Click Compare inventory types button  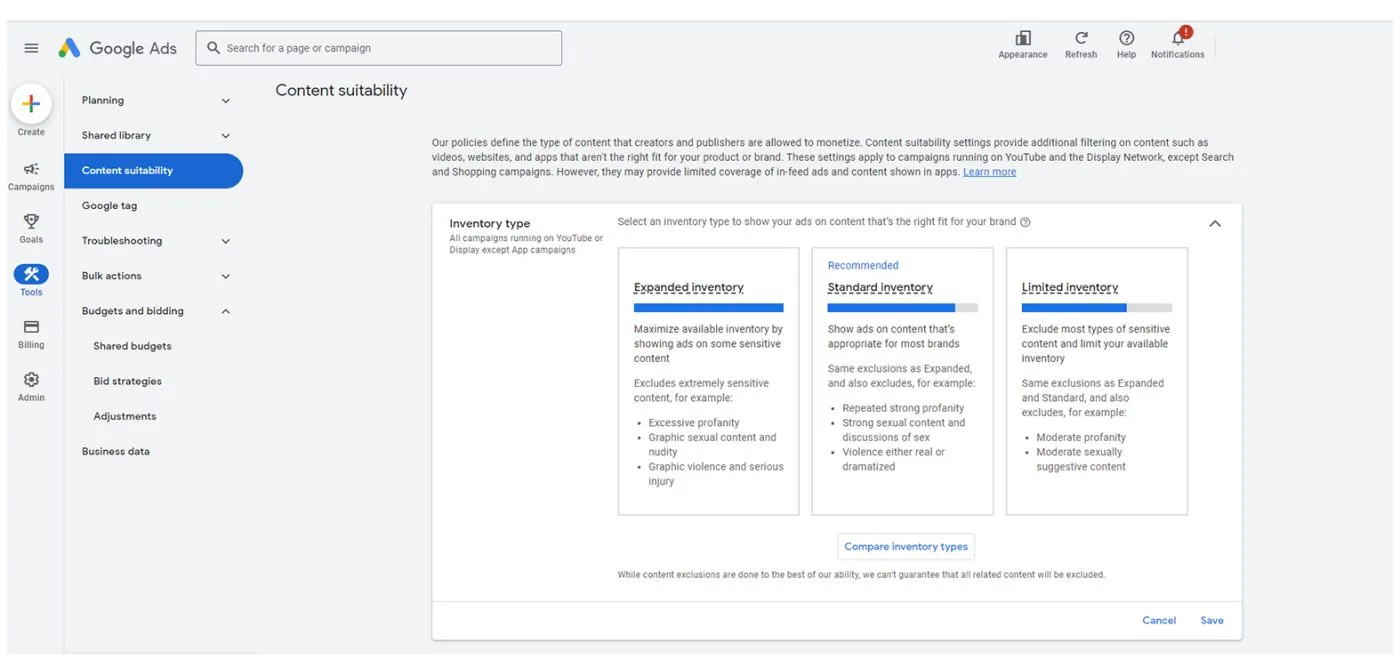(906, 547)
